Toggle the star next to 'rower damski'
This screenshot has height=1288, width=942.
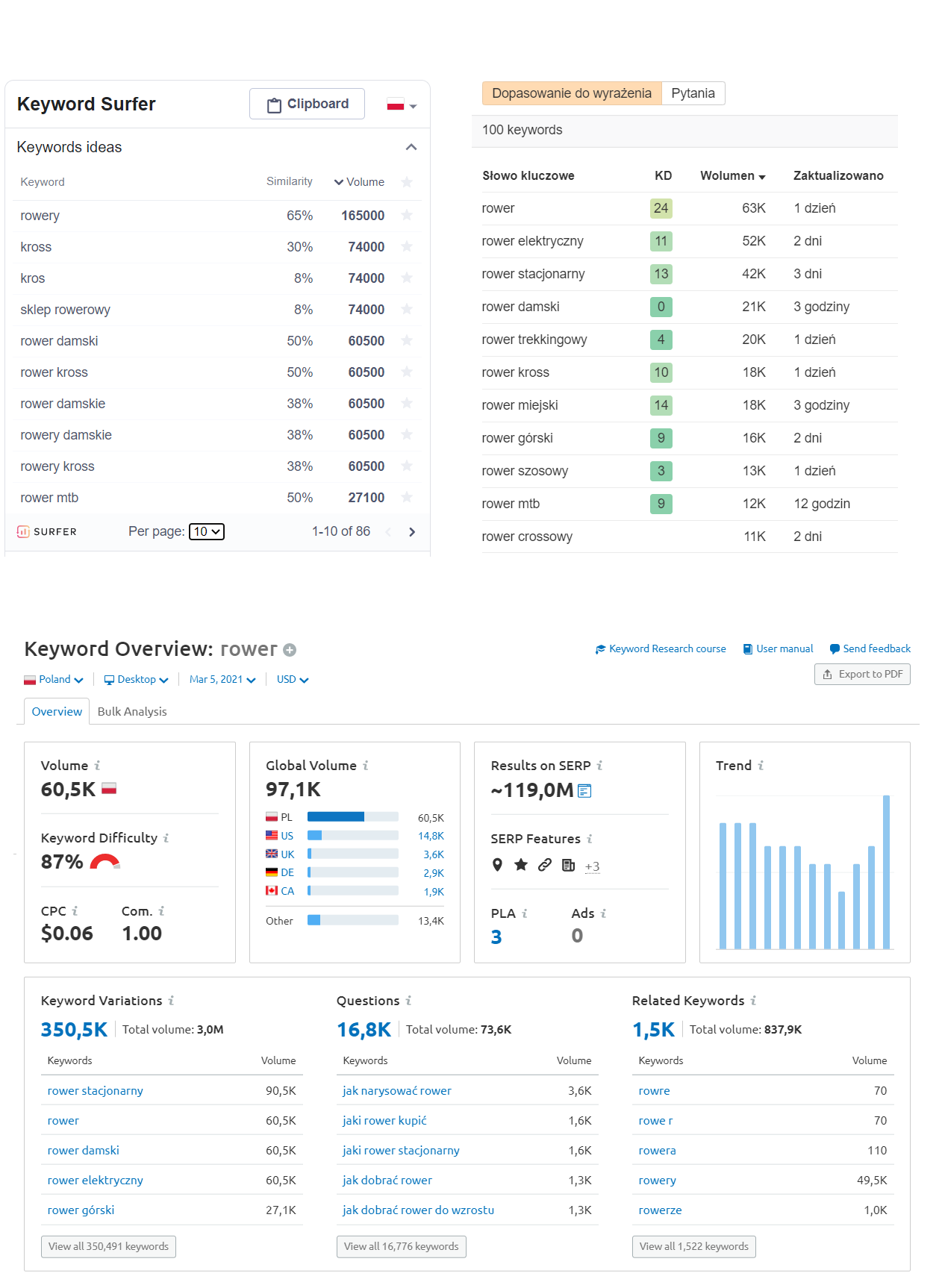tap(407, 340)
